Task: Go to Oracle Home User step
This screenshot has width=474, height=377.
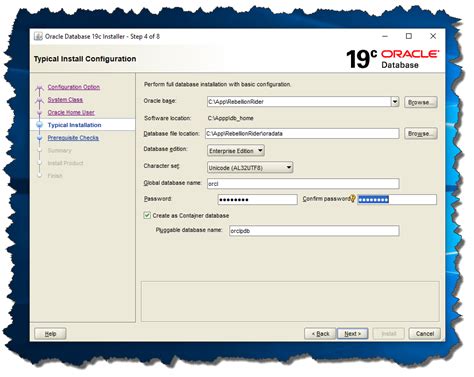Action: (x=71, y=112)
